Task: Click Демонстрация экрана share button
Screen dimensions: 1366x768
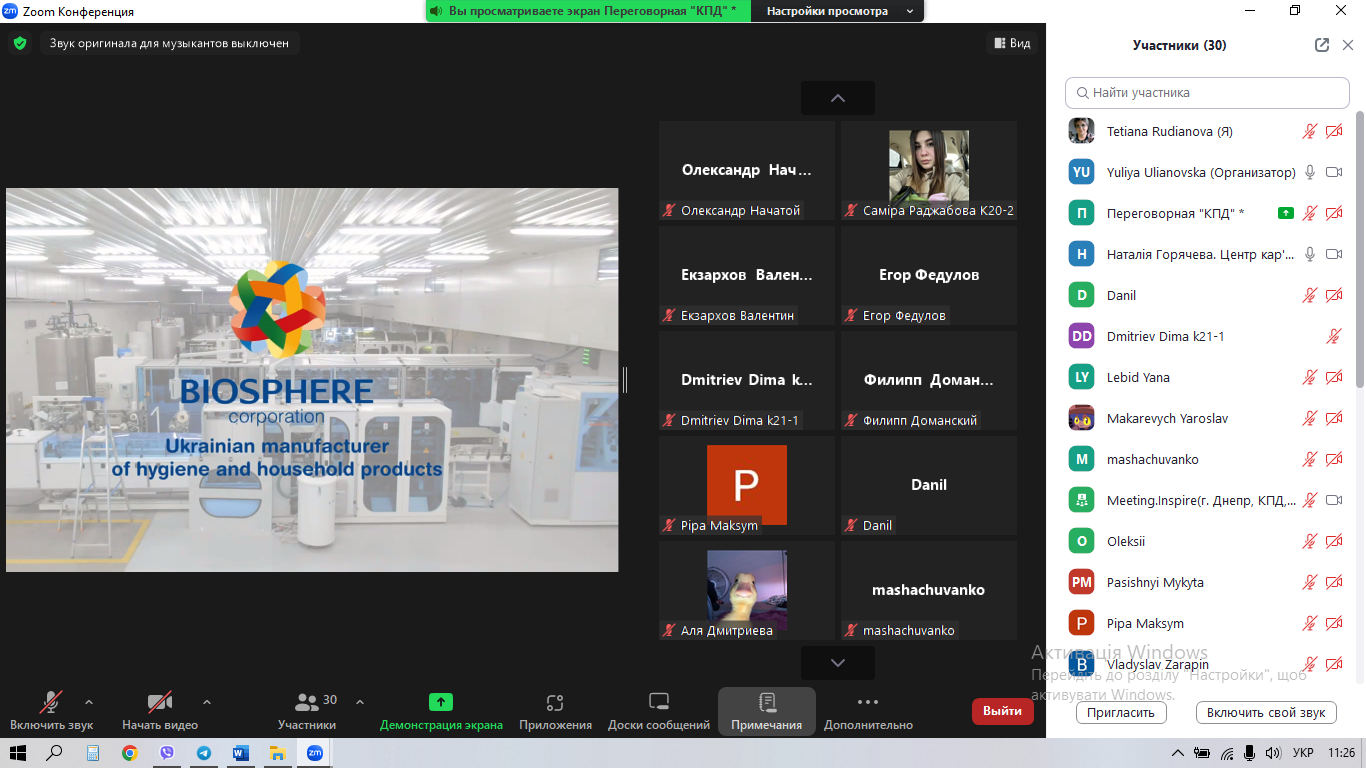Action: click(x=441, y=710)
